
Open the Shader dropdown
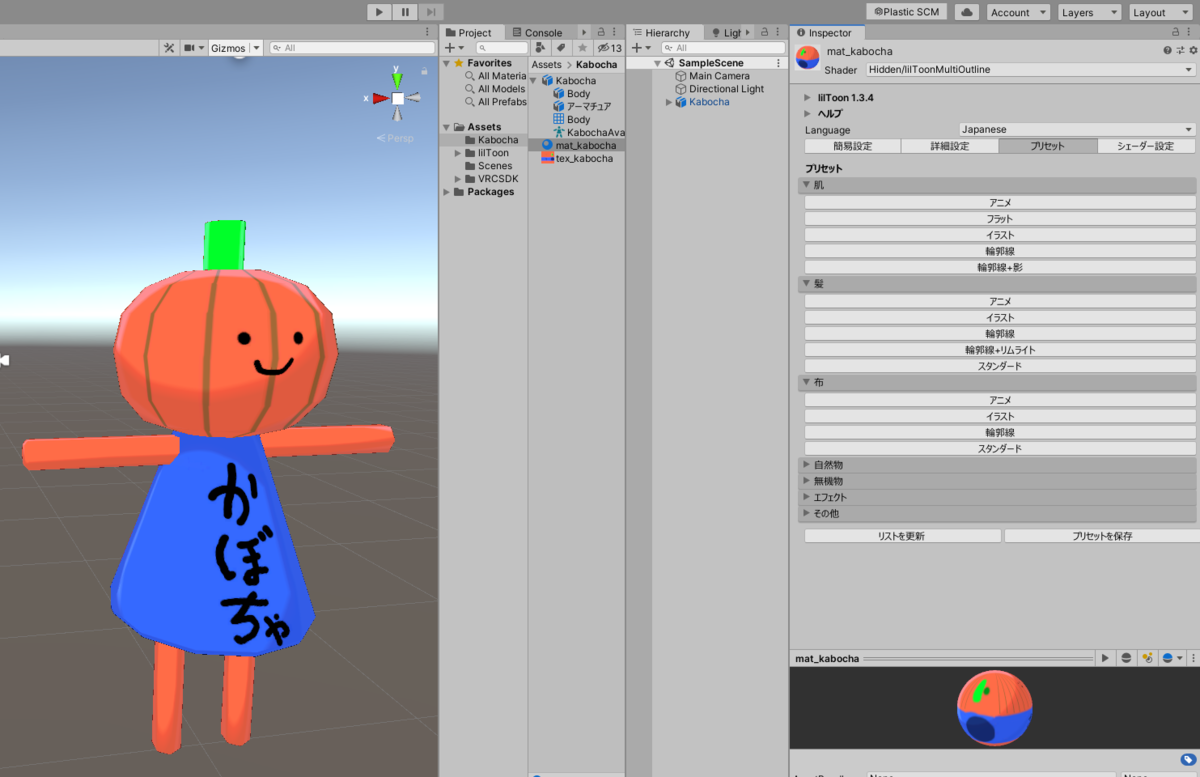pyautogui.click(x=1030, y=70)
